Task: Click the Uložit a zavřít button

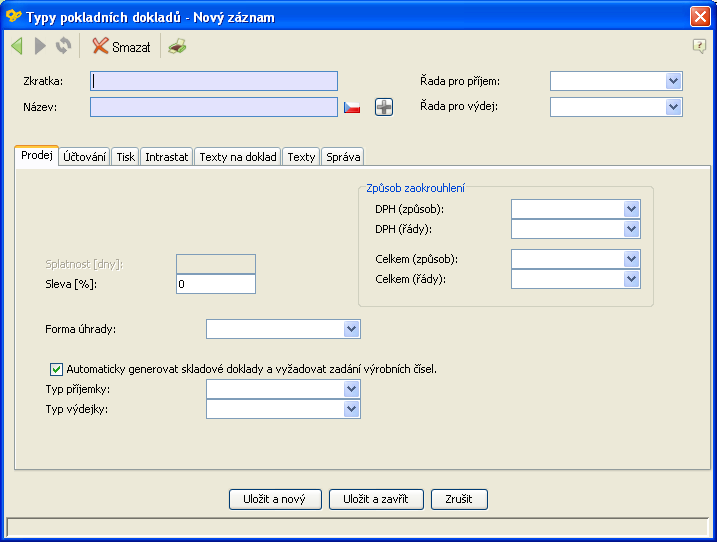Action: pos(376,499)
